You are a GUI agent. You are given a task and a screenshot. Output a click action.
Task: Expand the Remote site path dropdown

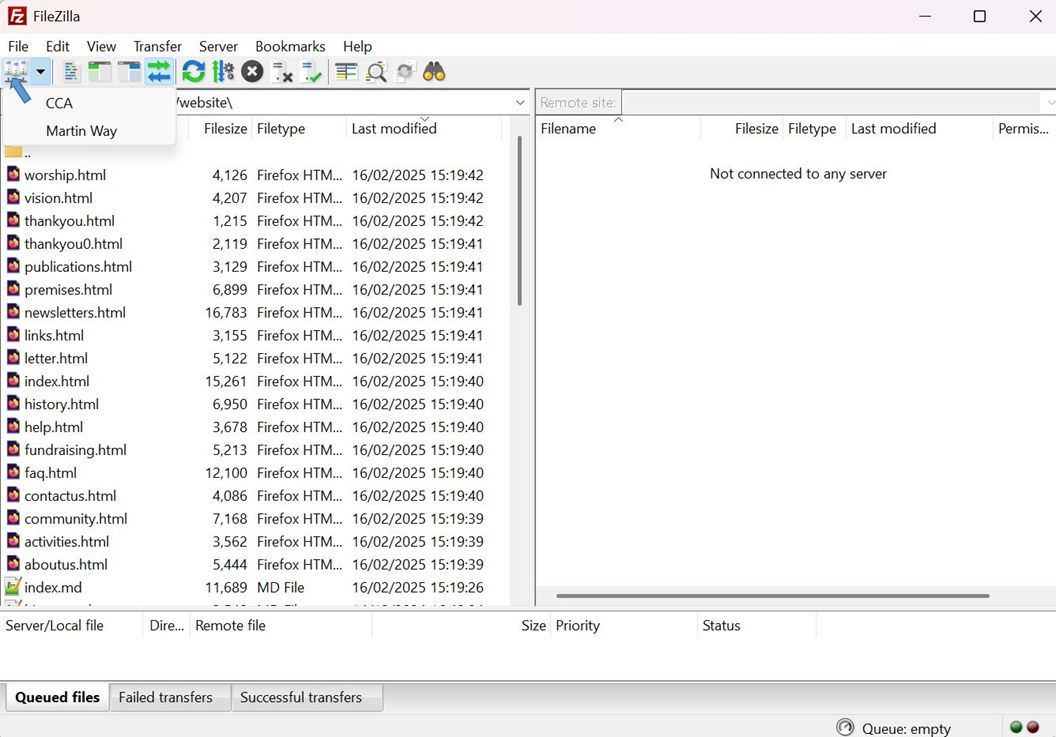click(x=1050, y=102)
